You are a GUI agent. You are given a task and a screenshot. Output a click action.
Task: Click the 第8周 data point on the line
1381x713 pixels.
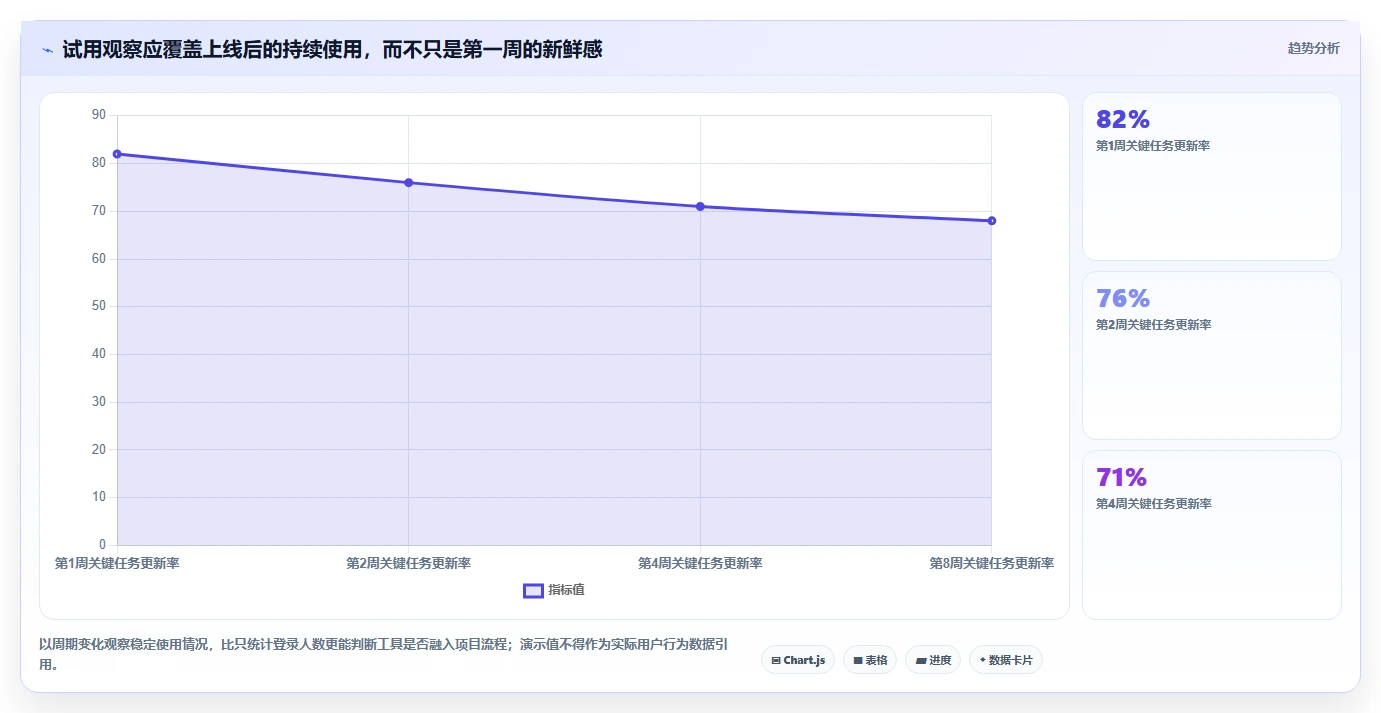point(991,221)
